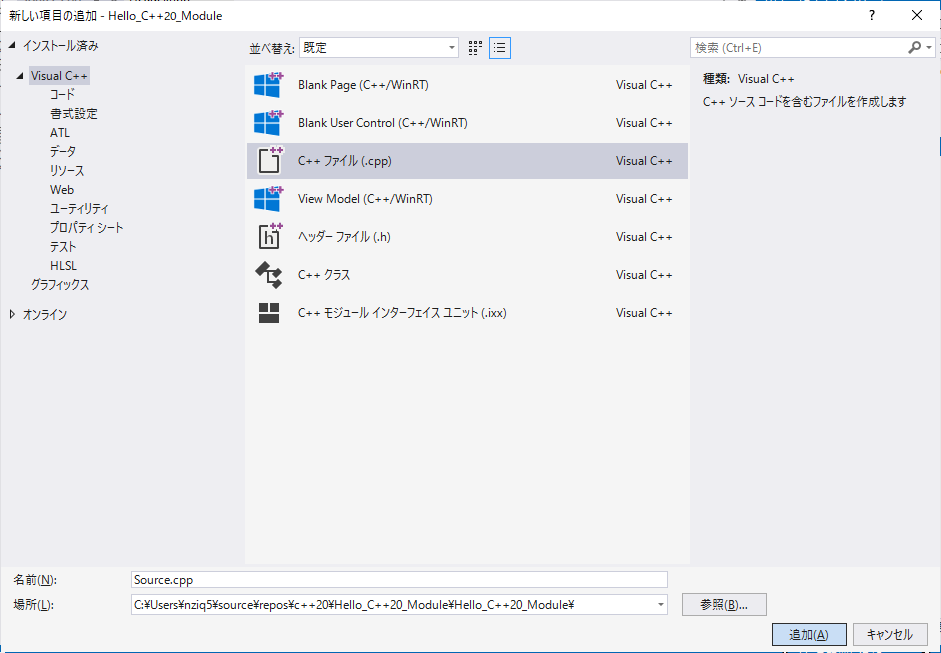Click the 参照(B)... browse button
The width and height of the screenshot is (941, 653).
tap(724, 605)
